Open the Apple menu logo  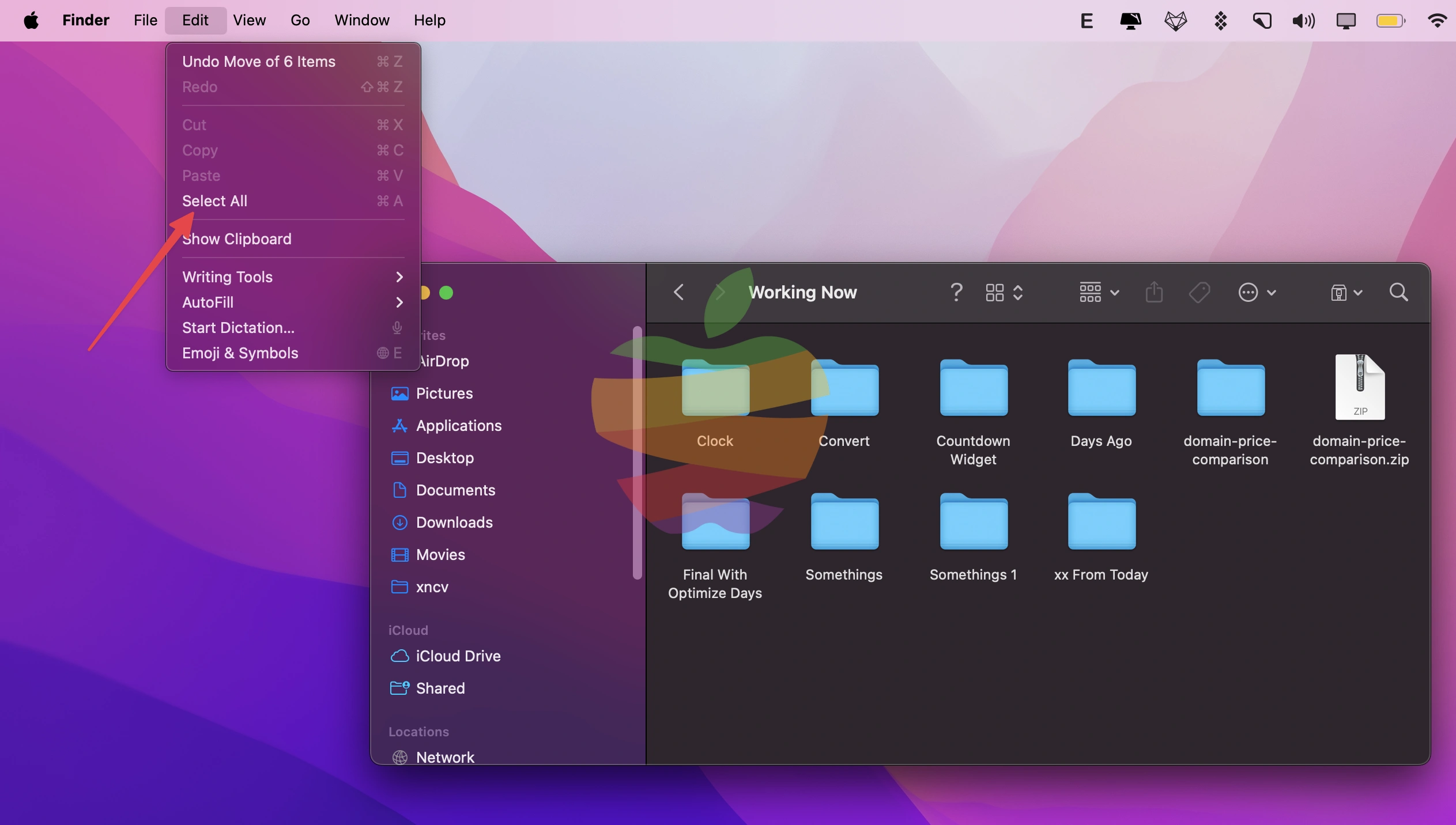[x=31, y=21]
